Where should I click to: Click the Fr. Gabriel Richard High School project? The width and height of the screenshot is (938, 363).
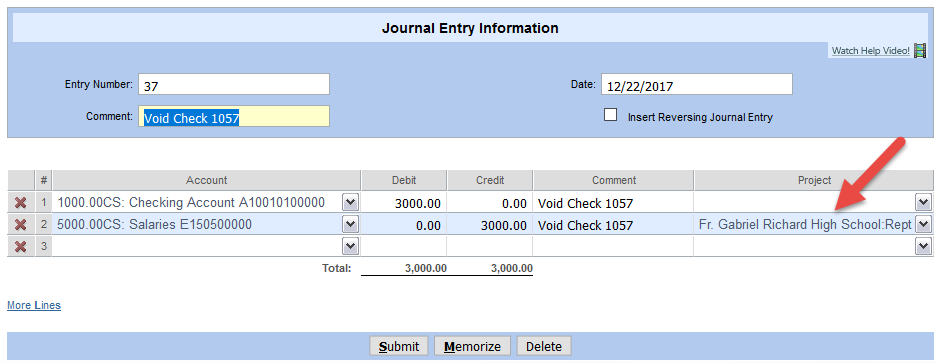805,225
